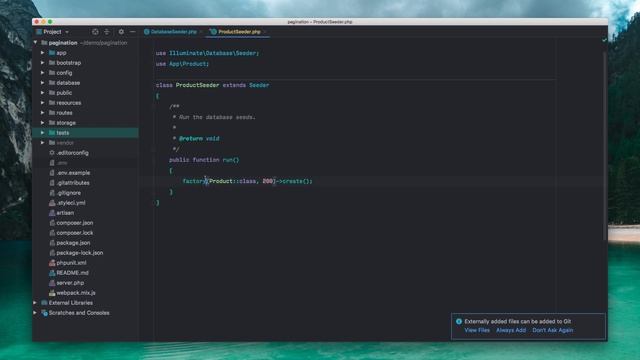Image resolution: width=640 pixels, height=360 pixels.
Task: Select package.json file
Action: (x=73, y=243)
